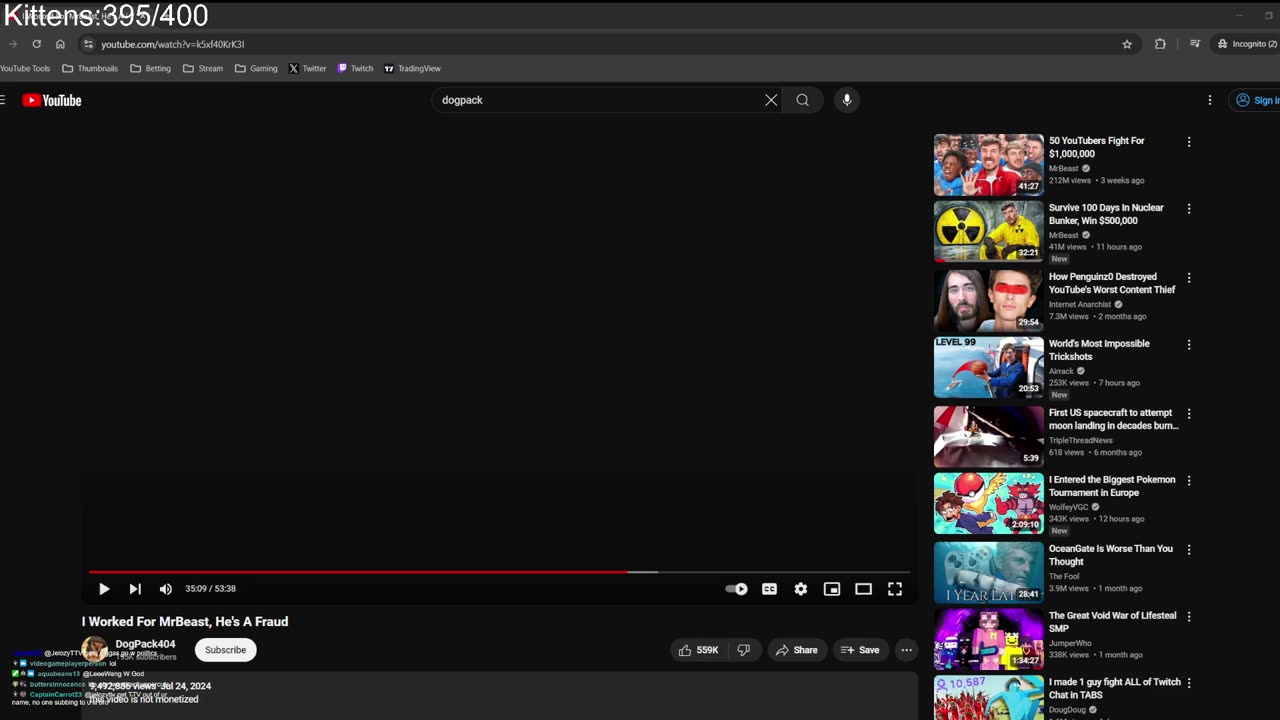The image size is (1280, 720).
Task: Open options for 50 YouTubers Fight video
Action: [x=1189, y=142]
